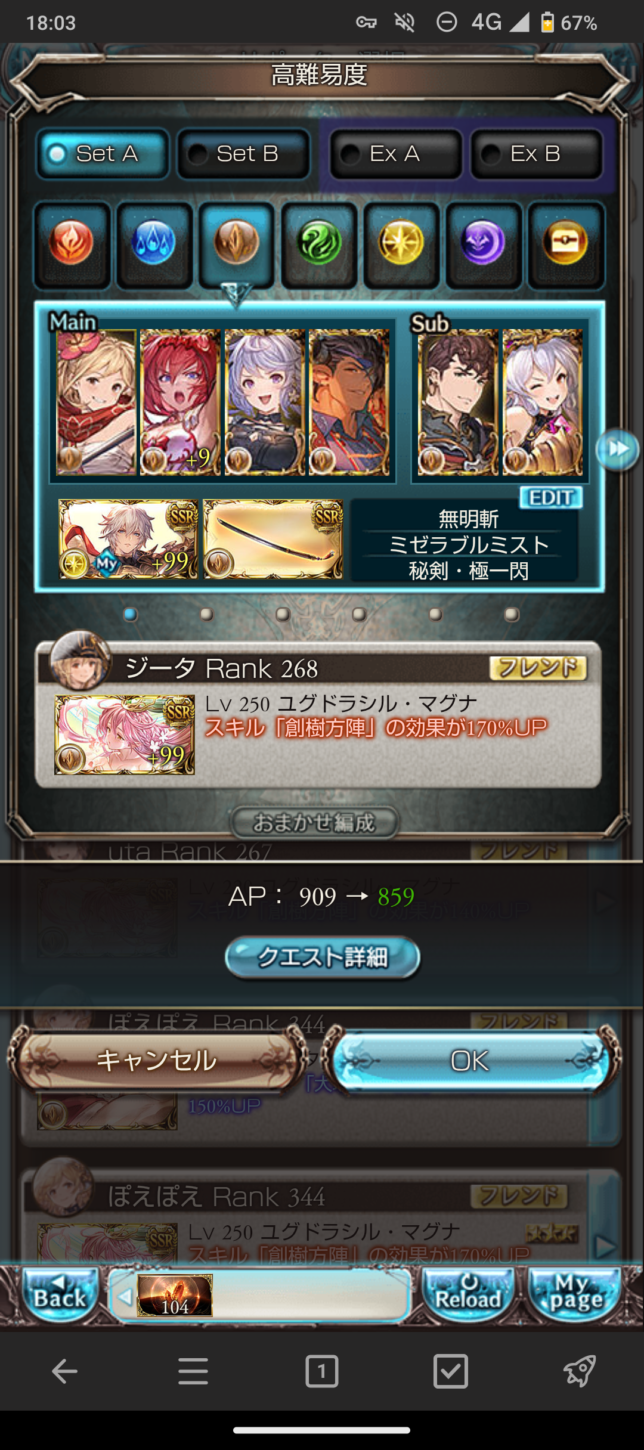
Task: Open the rocket icon in browser bar
Action: [579, 1371]
